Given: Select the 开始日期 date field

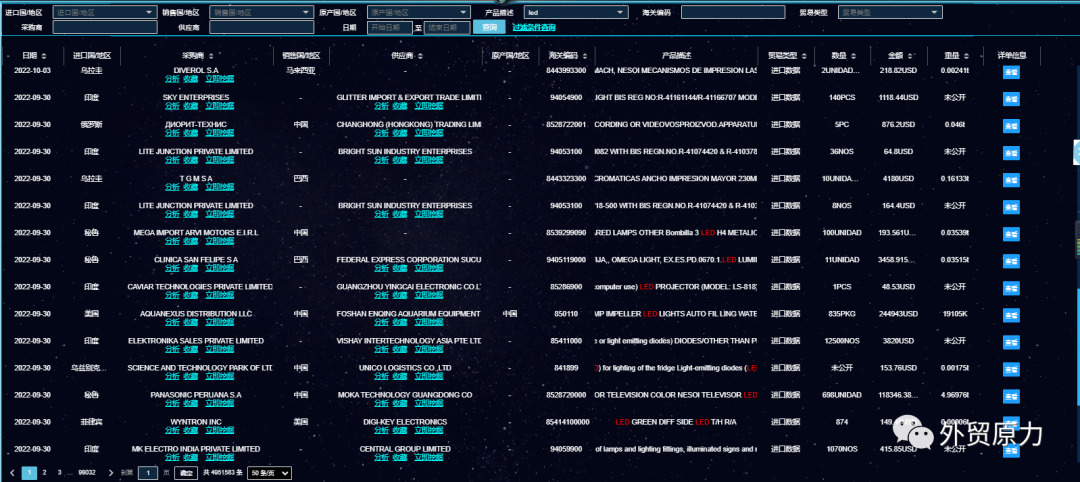Looking at the screenshot, I should coord(390,28).
